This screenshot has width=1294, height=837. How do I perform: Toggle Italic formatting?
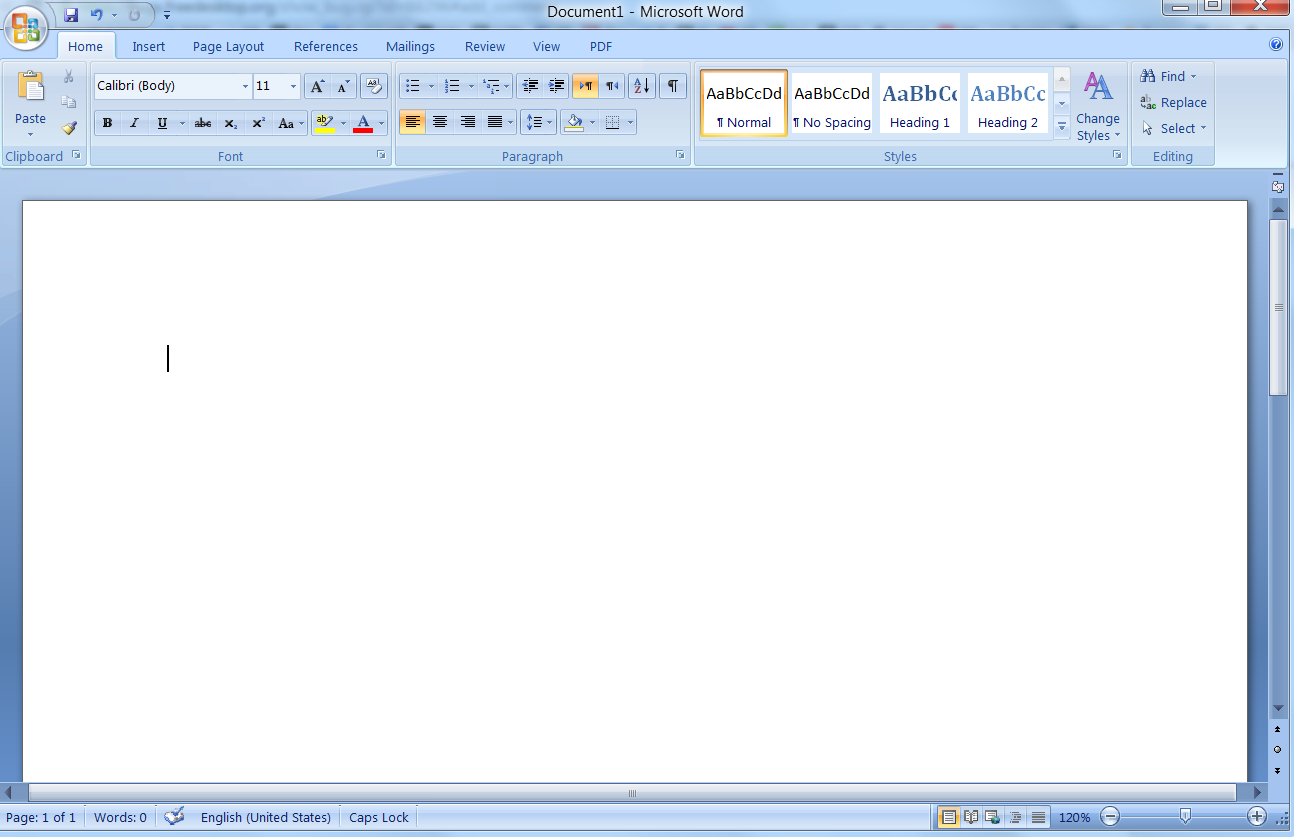tap(134, 123)
